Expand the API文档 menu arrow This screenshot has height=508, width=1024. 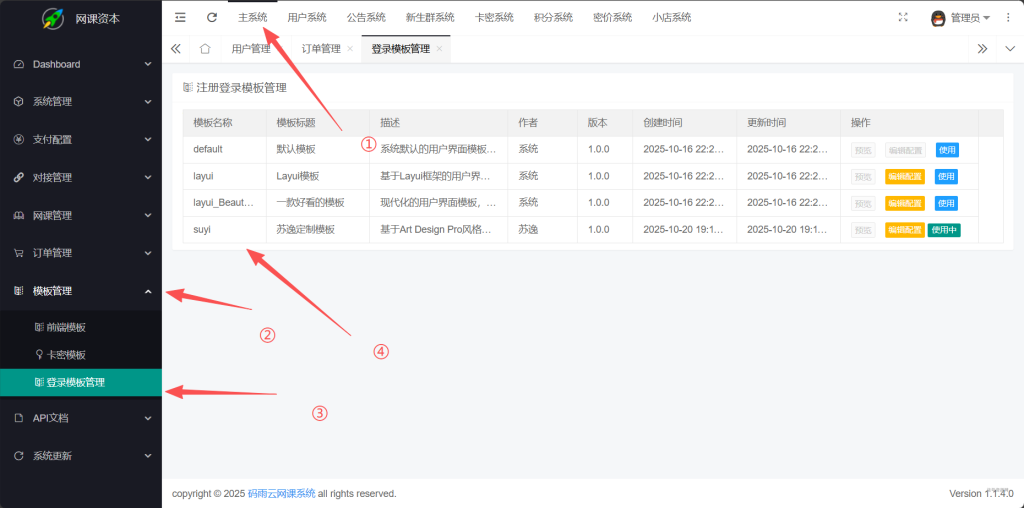click(148, 418)
